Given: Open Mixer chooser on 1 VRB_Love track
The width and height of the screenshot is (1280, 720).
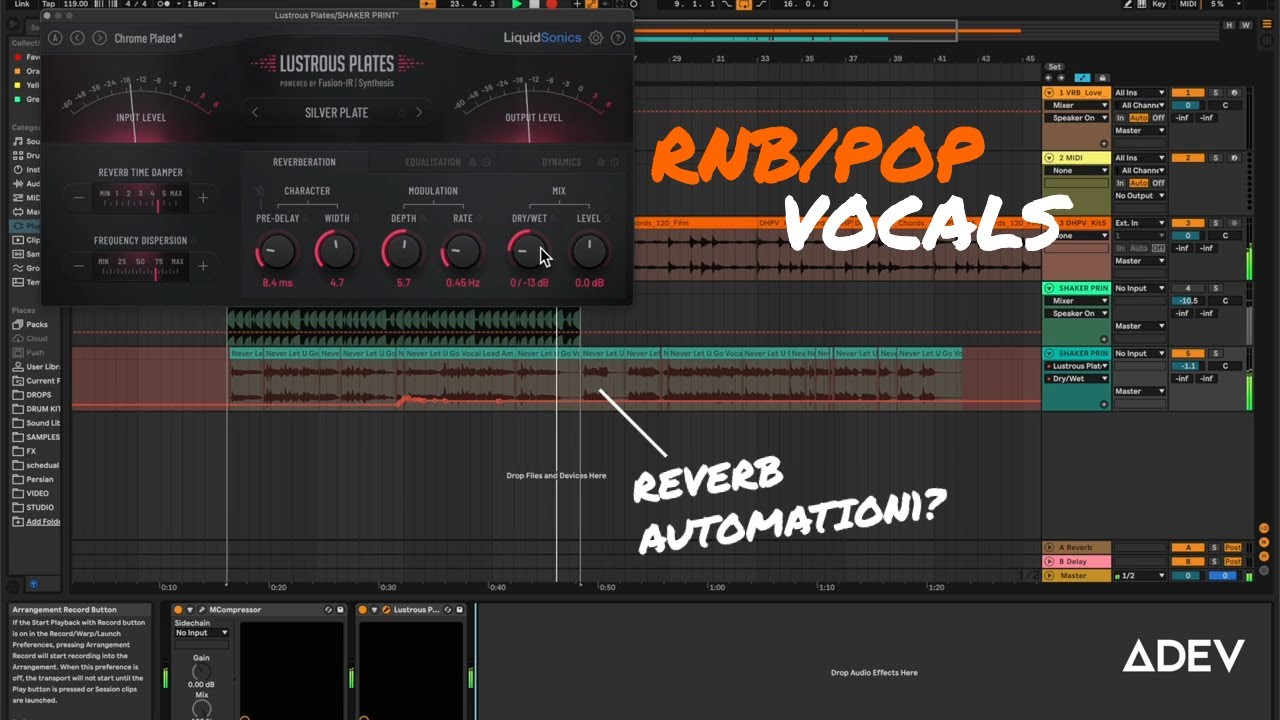Looking at the screenshot, I should coord(1077,105).
